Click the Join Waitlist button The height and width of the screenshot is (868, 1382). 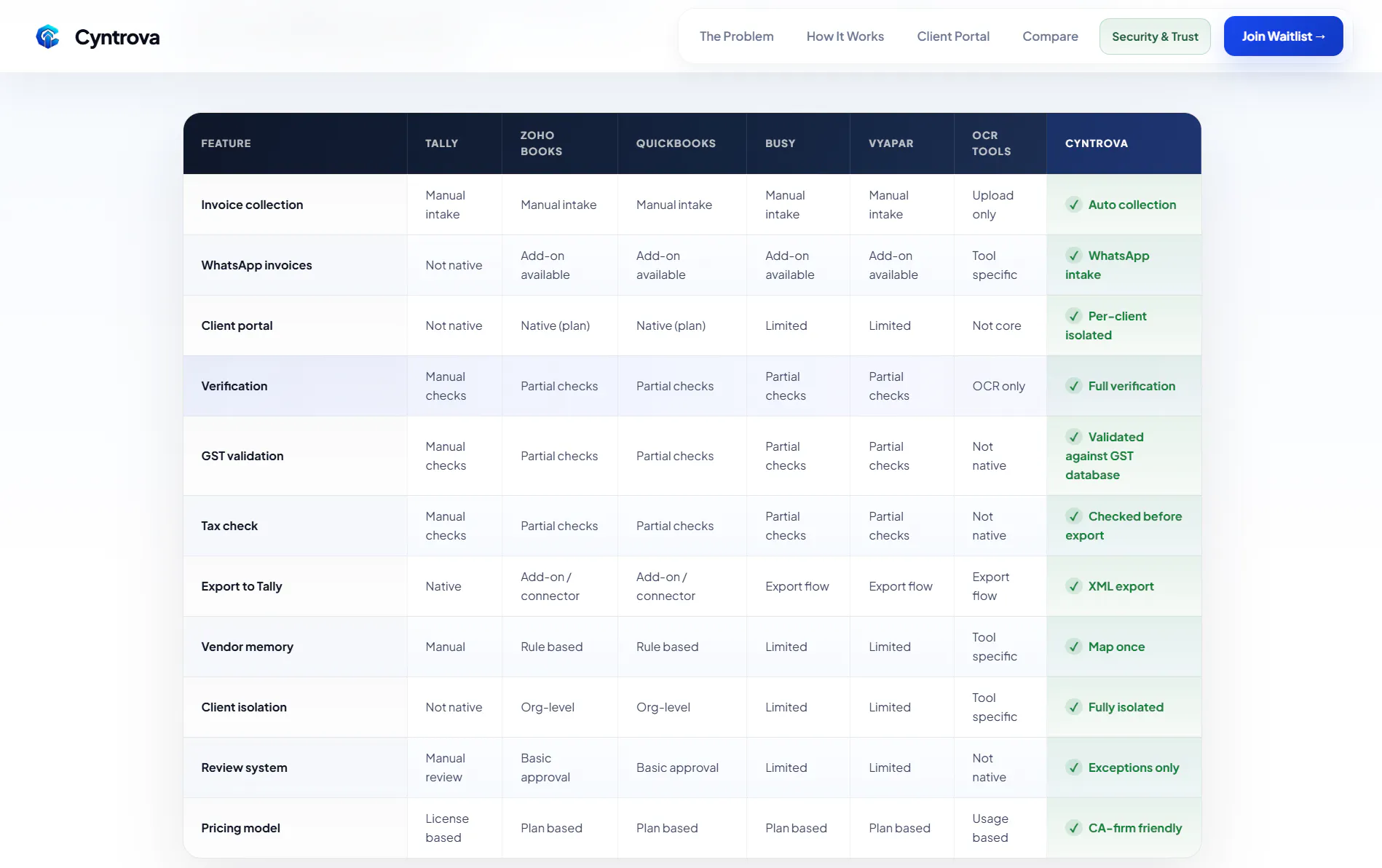point(1283,36)
